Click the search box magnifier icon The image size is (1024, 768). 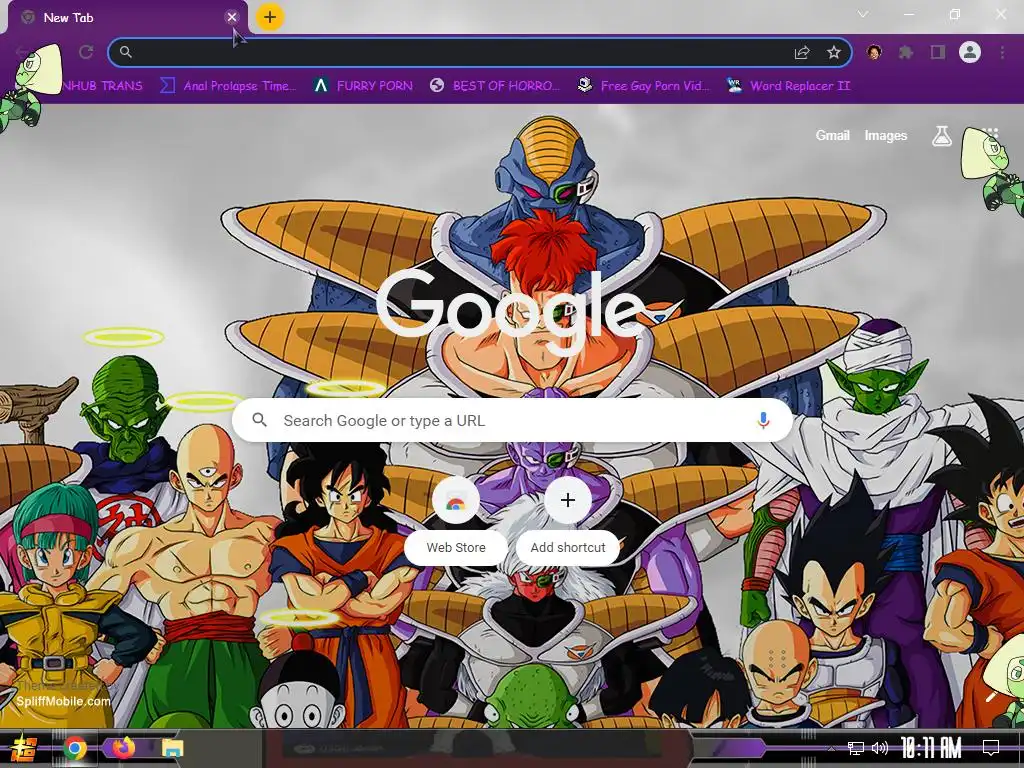[x=259, y=420]
